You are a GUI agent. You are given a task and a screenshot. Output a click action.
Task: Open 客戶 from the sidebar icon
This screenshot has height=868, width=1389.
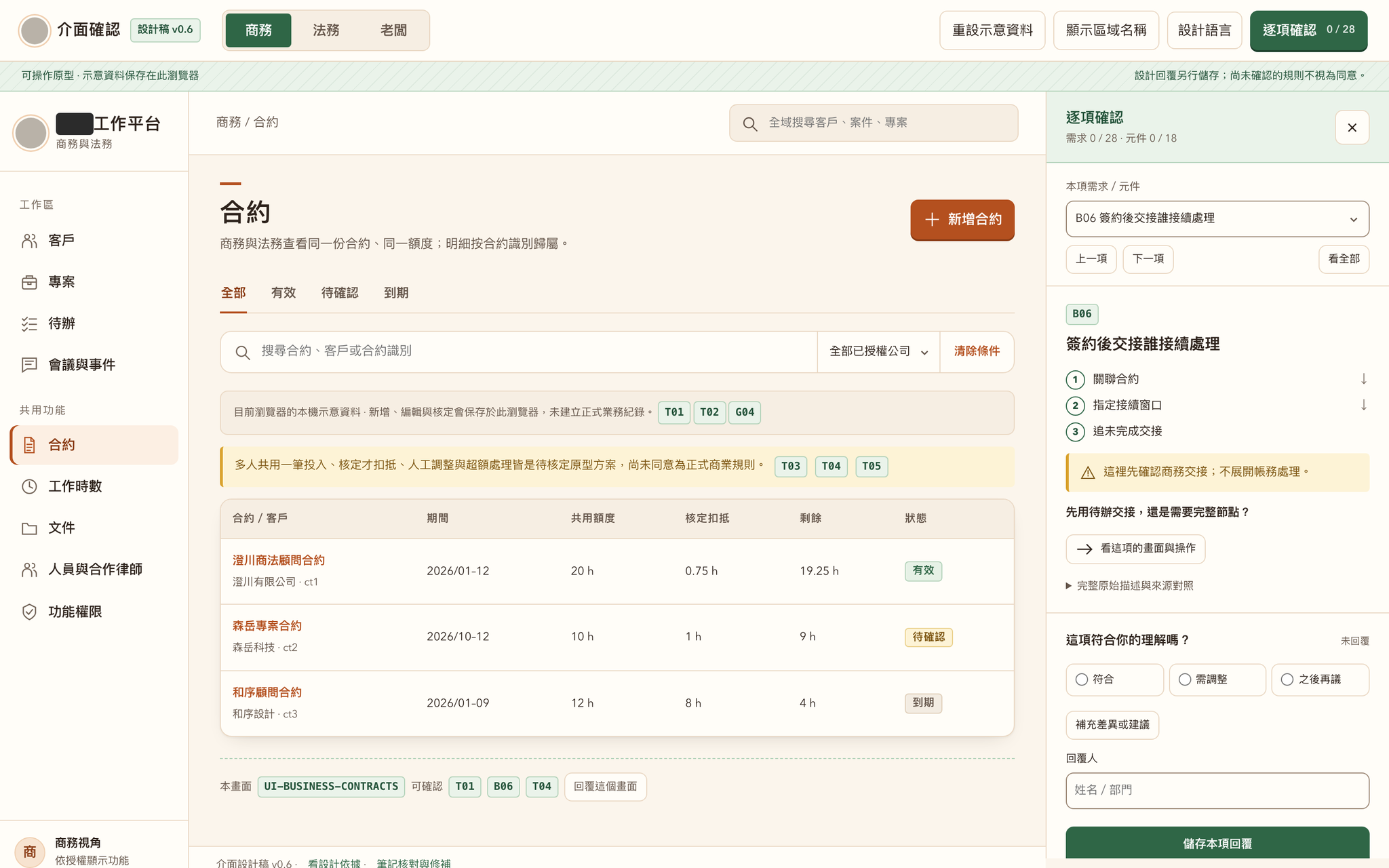pyautogui.click(x=29, y=241)
